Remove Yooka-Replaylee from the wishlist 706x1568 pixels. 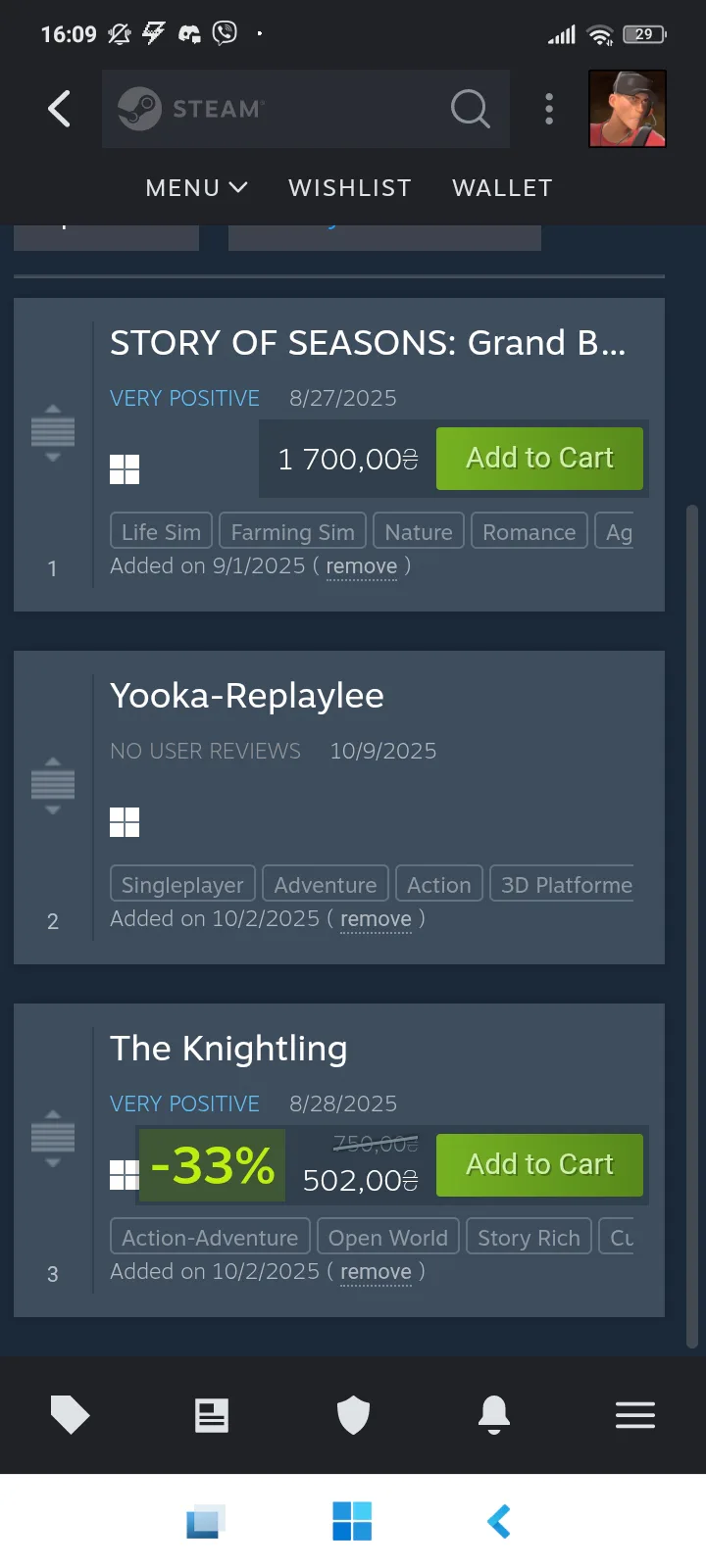[376, 919]
